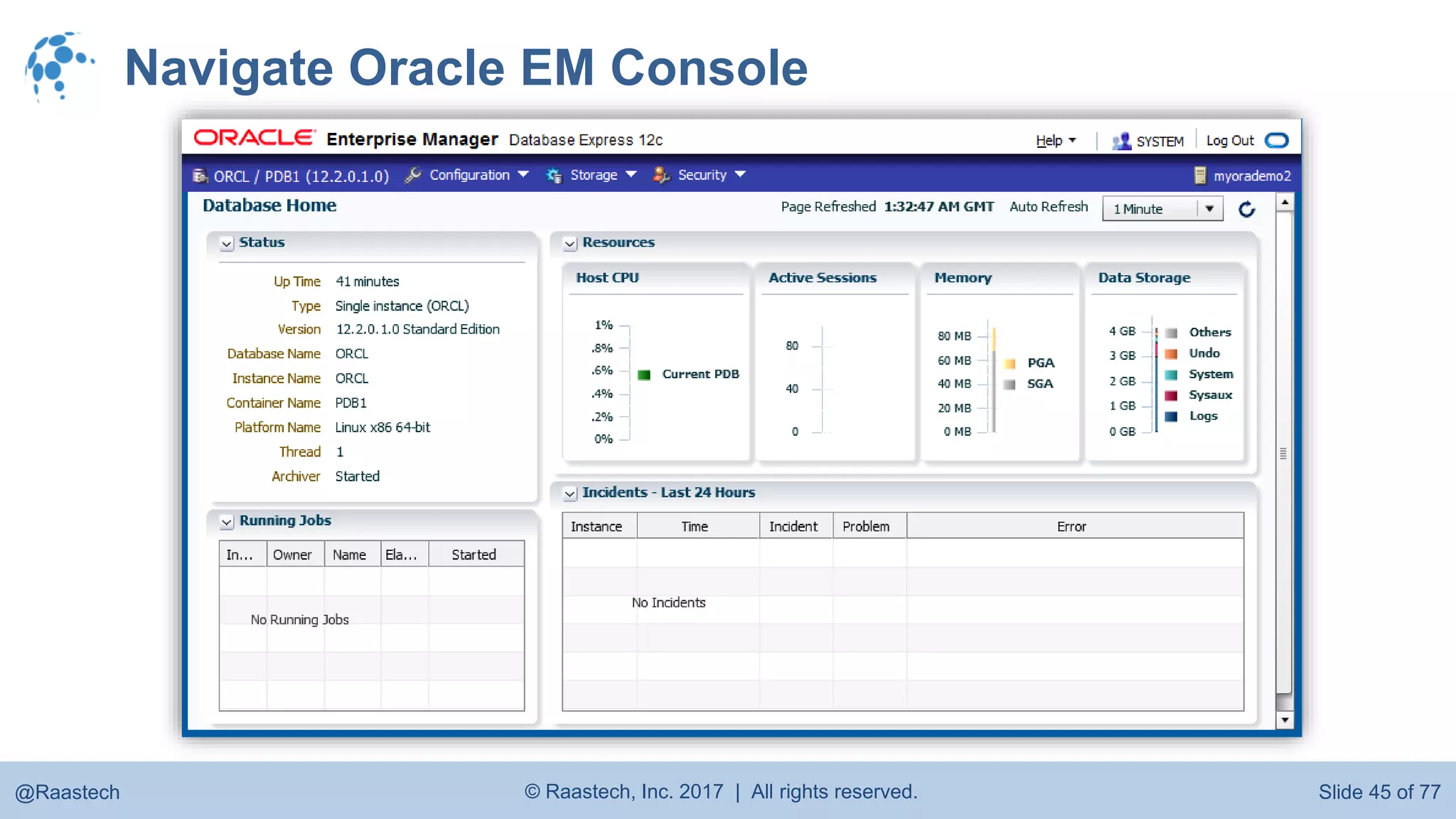This screenshot has width=1456, height=819.
Task: Click the scrollbar up arrow
Action: 1285,203
